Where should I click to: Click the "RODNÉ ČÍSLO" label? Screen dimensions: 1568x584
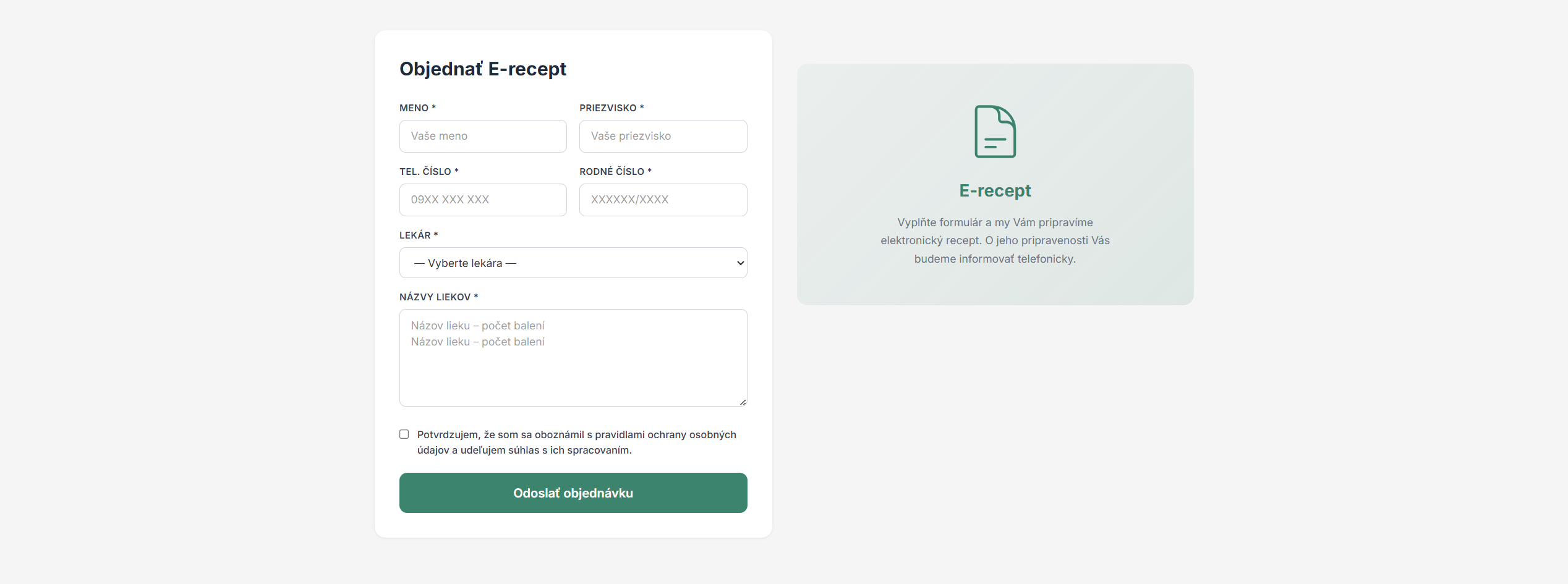point(611,172)
